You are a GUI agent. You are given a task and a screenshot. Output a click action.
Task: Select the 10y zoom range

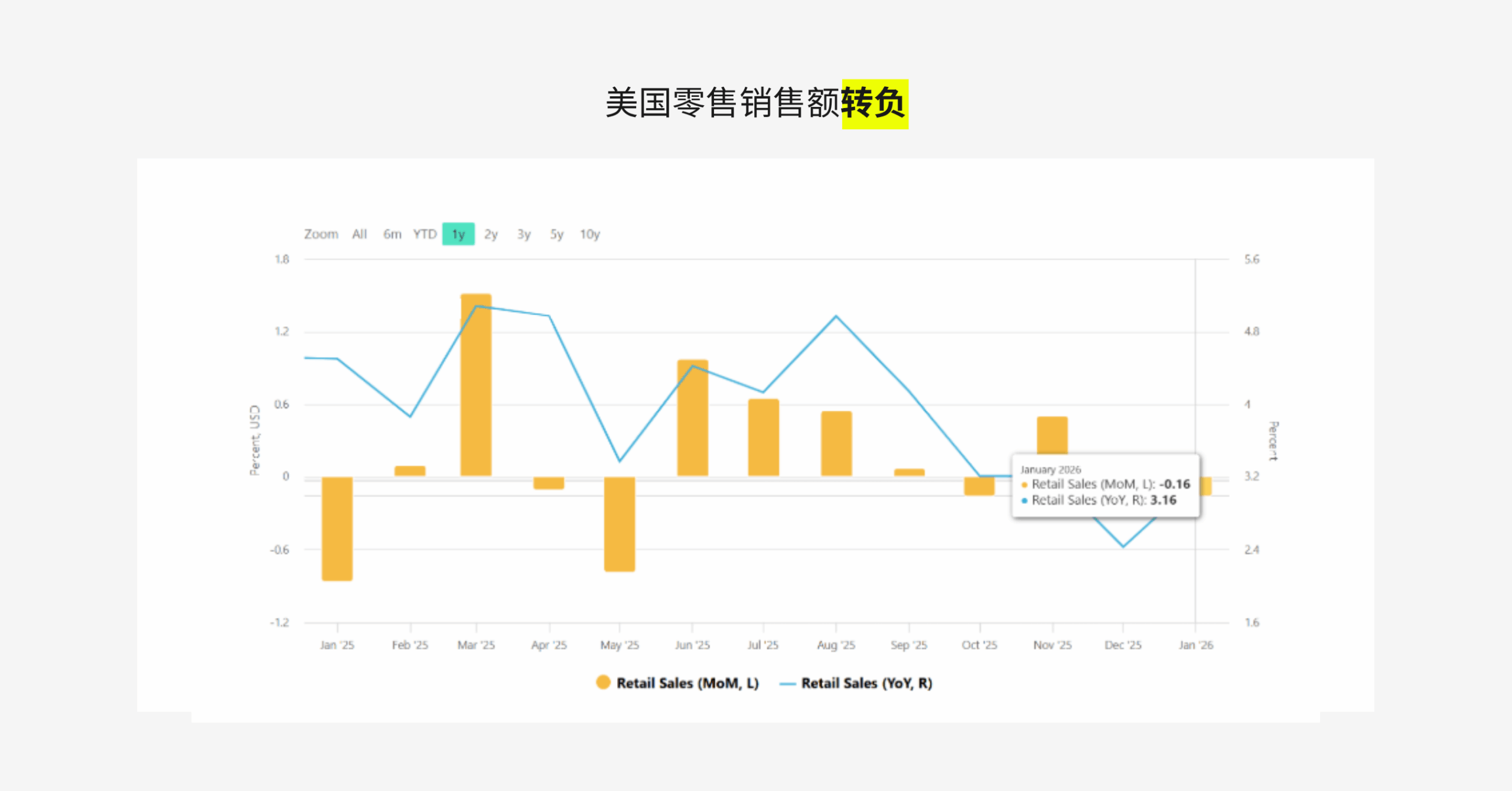[589, 234]
